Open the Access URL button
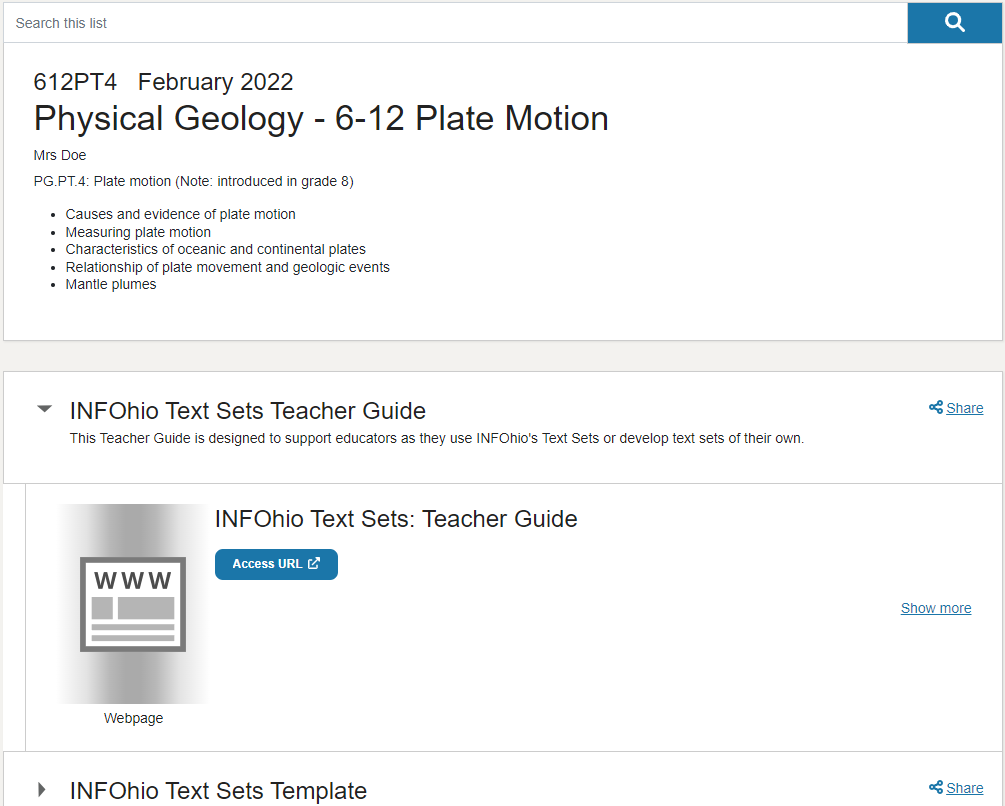 276,564
